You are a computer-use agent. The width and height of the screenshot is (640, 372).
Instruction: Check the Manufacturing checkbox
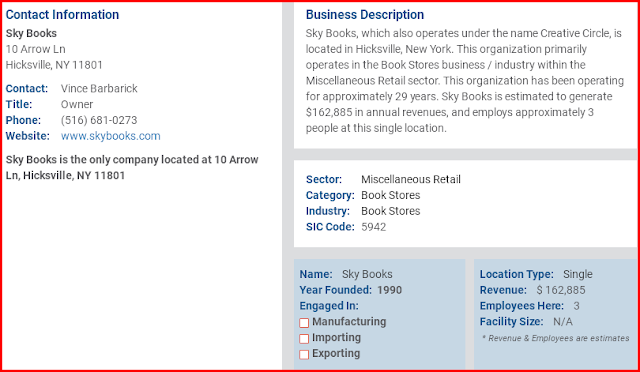(x=304, y=323)
